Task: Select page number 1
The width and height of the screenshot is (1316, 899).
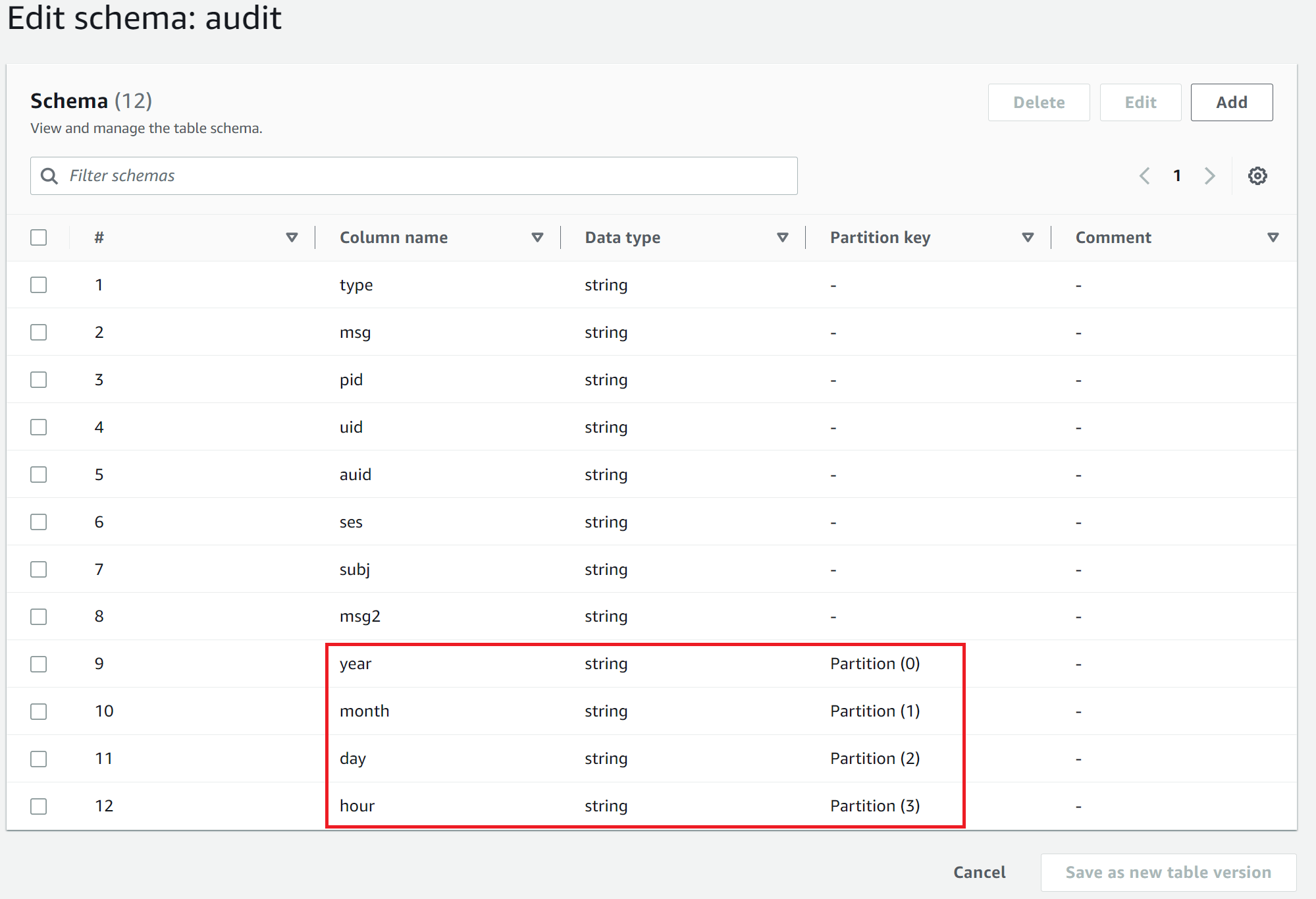Action: point(1177,176)
